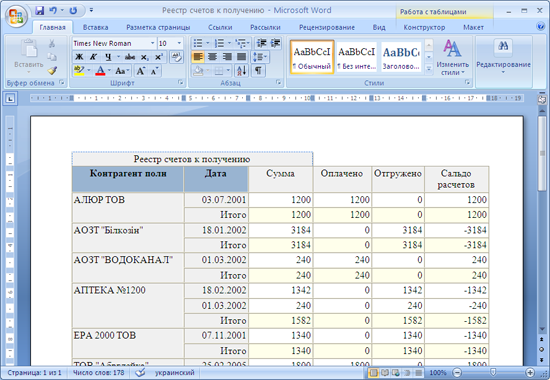Select the Обычный style
The height and width of the screenshot is (380, 550).
pos(312,57)
